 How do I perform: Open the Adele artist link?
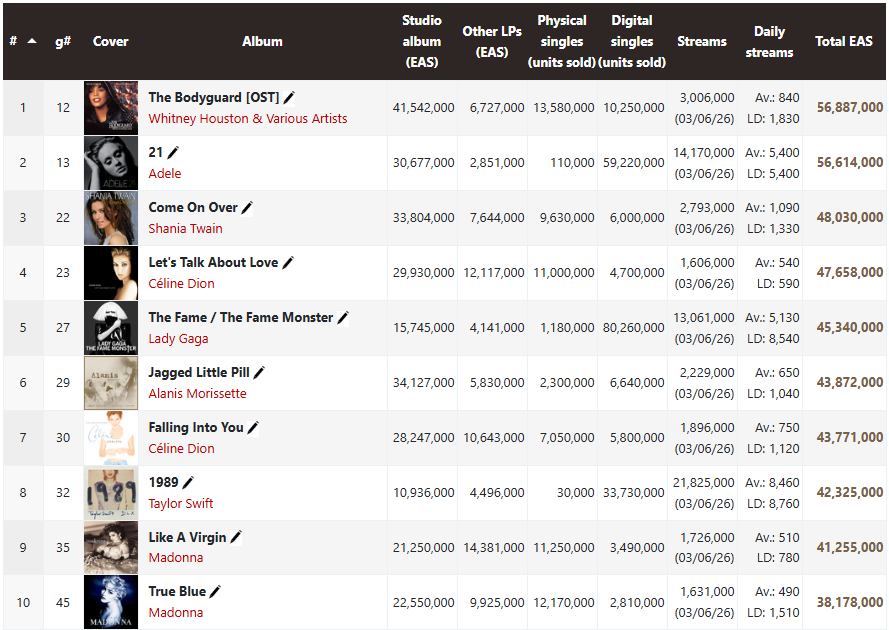pos(164,174)
